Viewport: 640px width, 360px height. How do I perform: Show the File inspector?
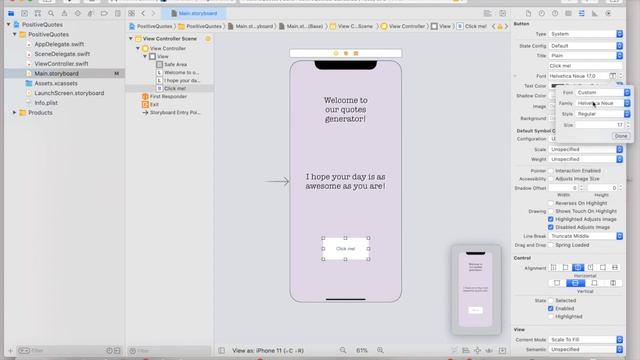pos(528,13)
